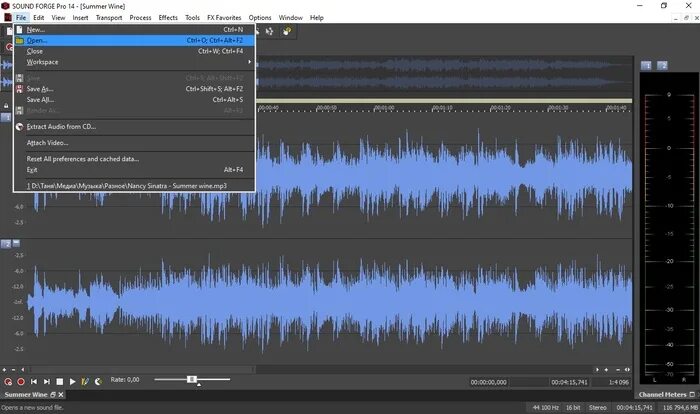The height and width of the screenshot is (414, 700).
Task: Open the View menu
Action: pos(58,17)
